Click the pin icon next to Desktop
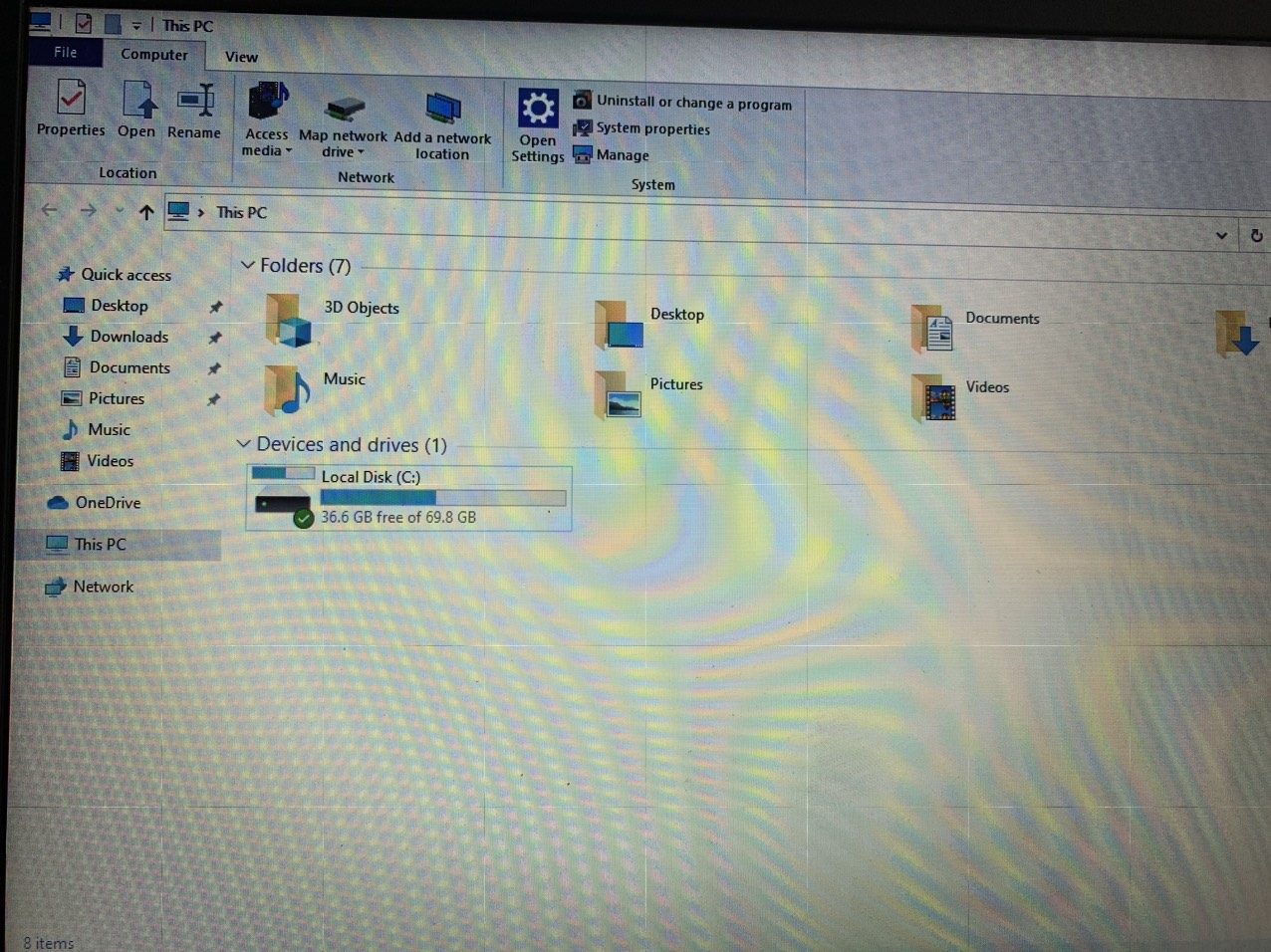 pyautogui.click(x=214, y=308)
